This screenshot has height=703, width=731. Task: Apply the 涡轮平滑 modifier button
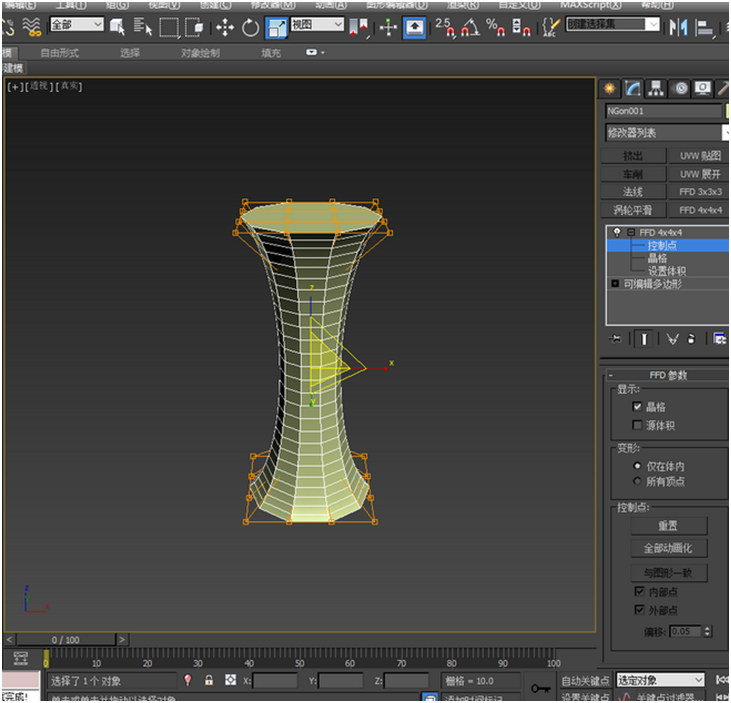click(633, 210)
